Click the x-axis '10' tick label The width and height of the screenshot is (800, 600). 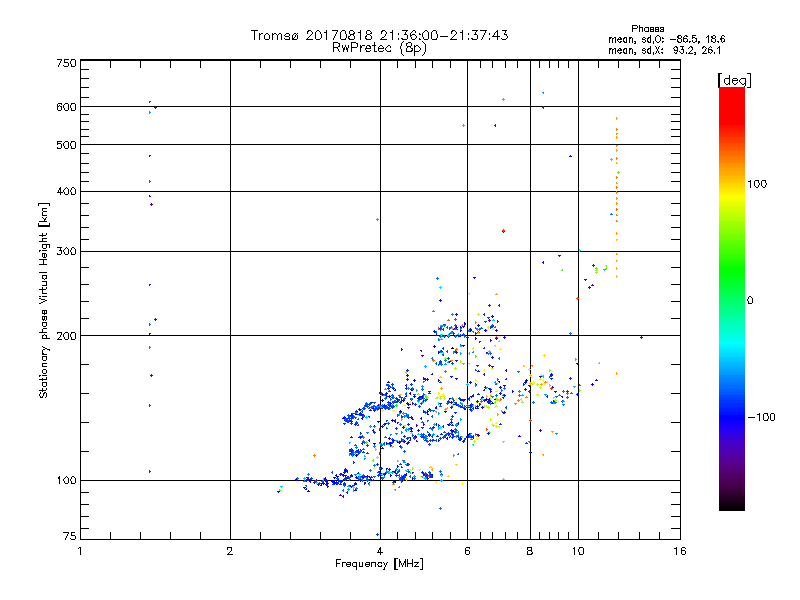(578, 551)
